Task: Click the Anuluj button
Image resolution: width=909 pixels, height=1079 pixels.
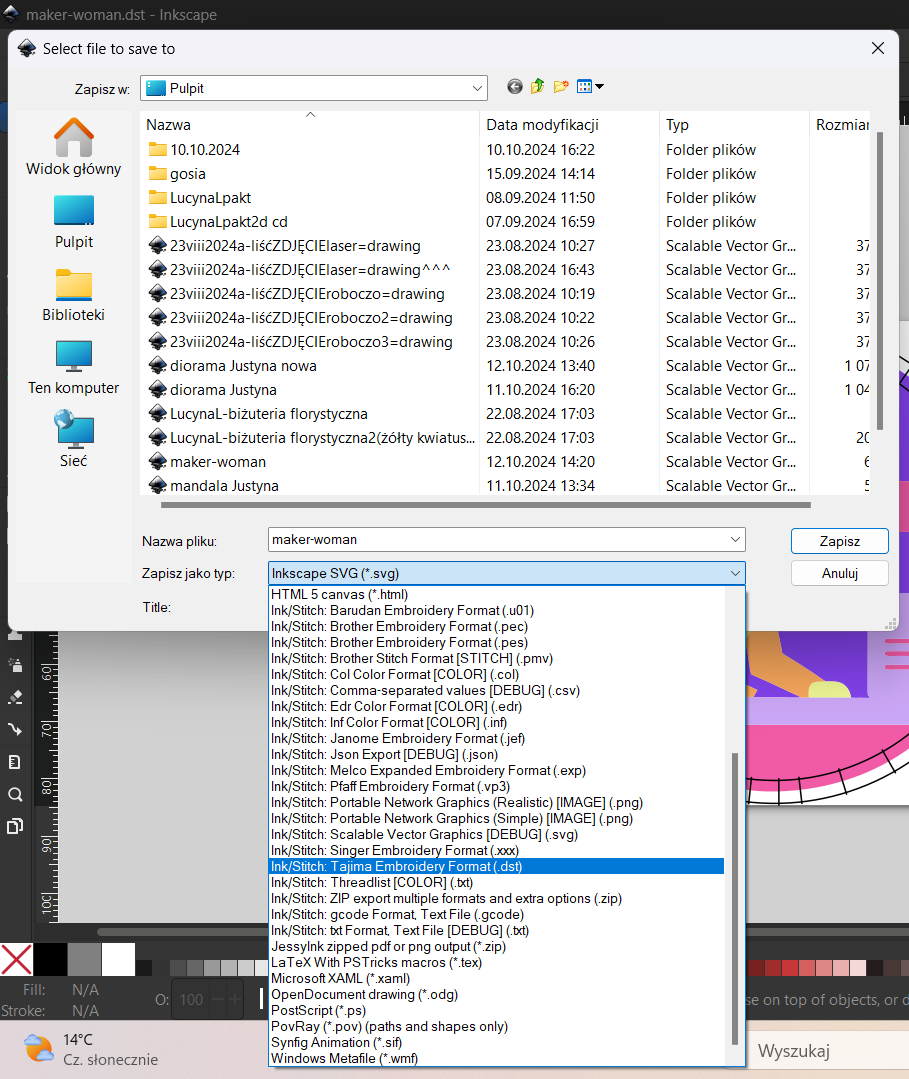Action: 840,573
